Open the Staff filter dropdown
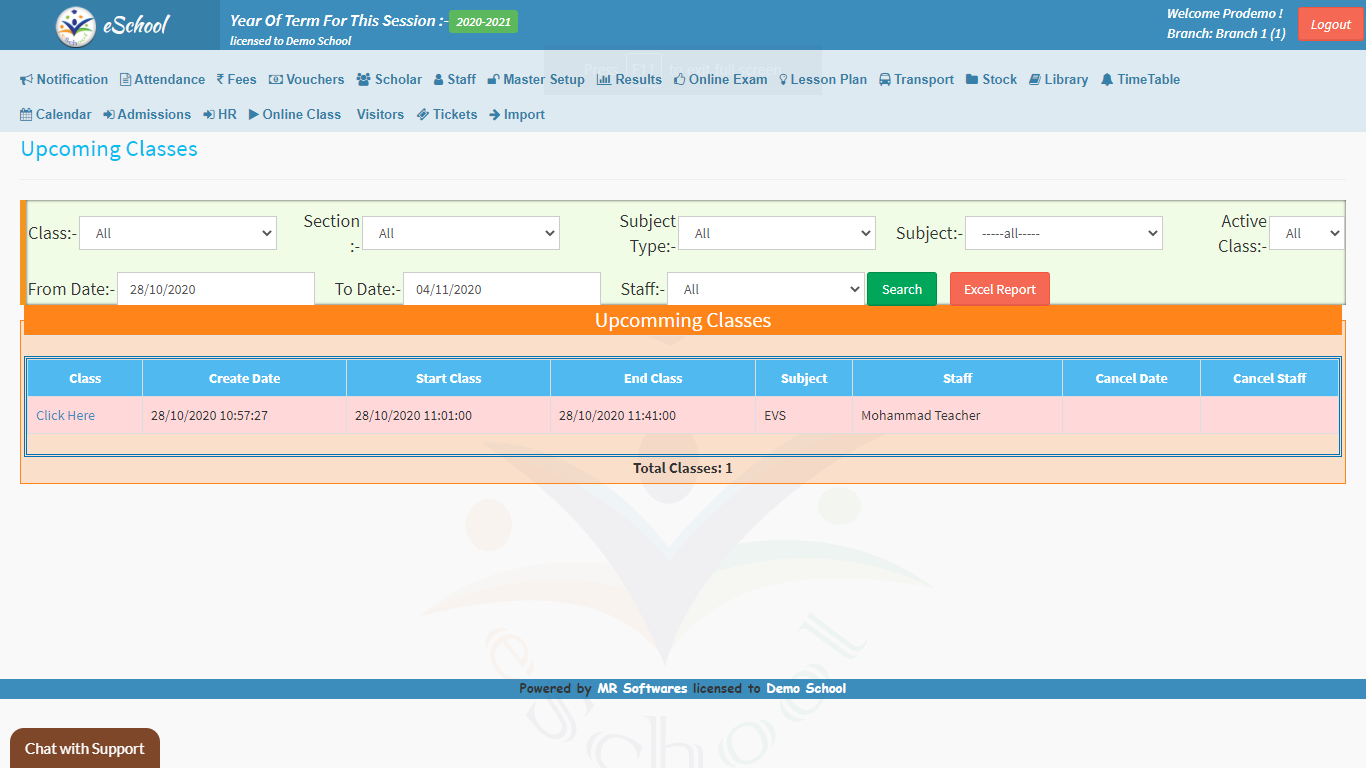Screen dimensions: 1366x768 click(x=765, y=289)
